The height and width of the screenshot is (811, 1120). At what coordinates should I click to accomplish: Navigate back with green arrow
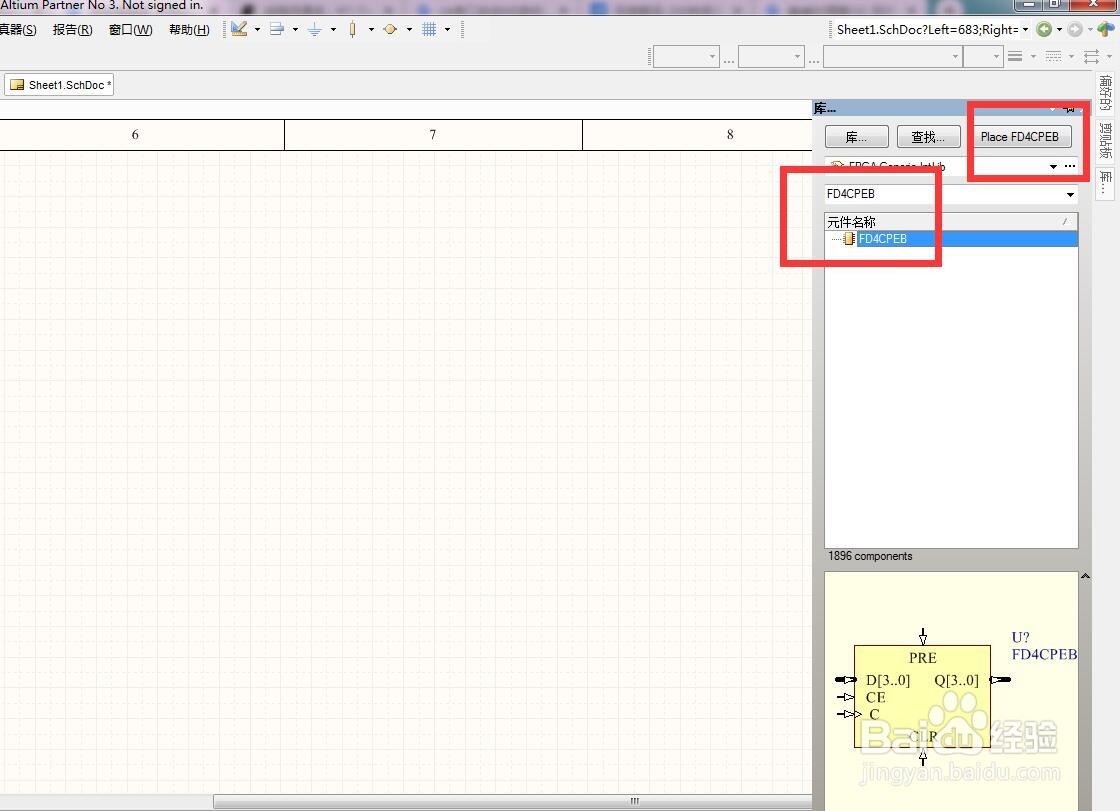point(1044,29)
